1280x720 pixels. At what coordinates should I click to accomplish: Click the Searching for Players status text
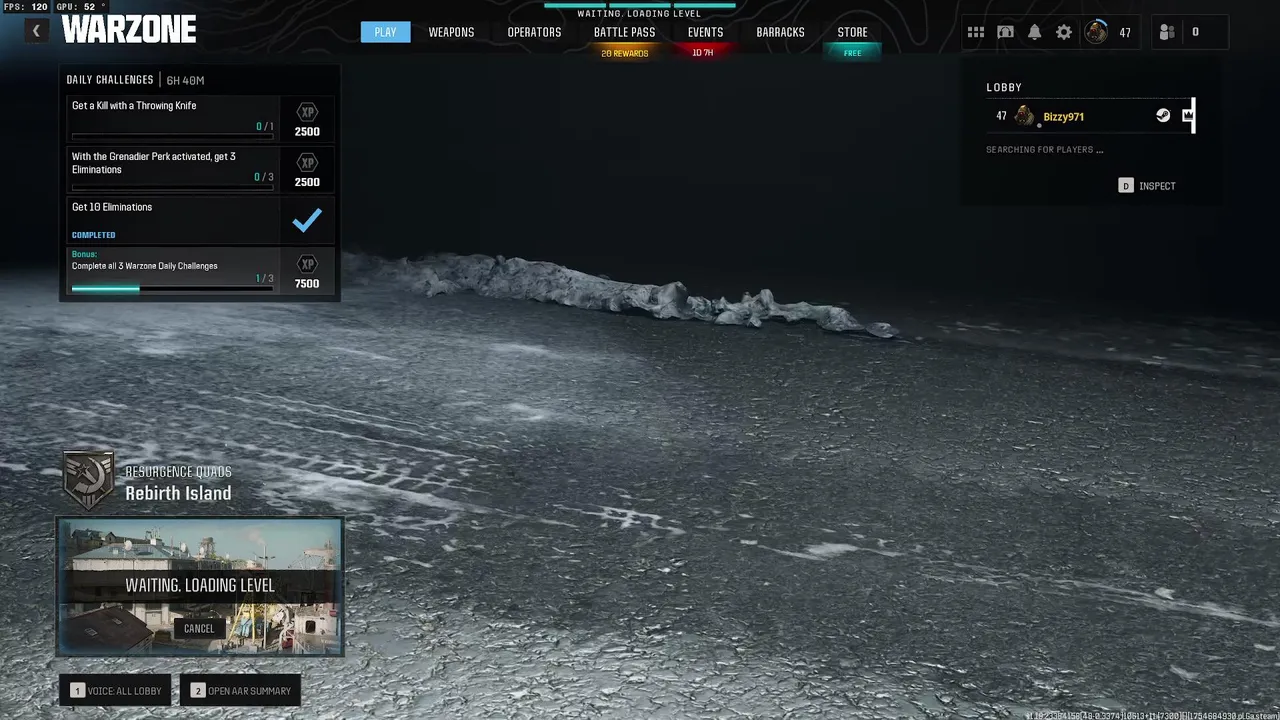click(1045, 150)
